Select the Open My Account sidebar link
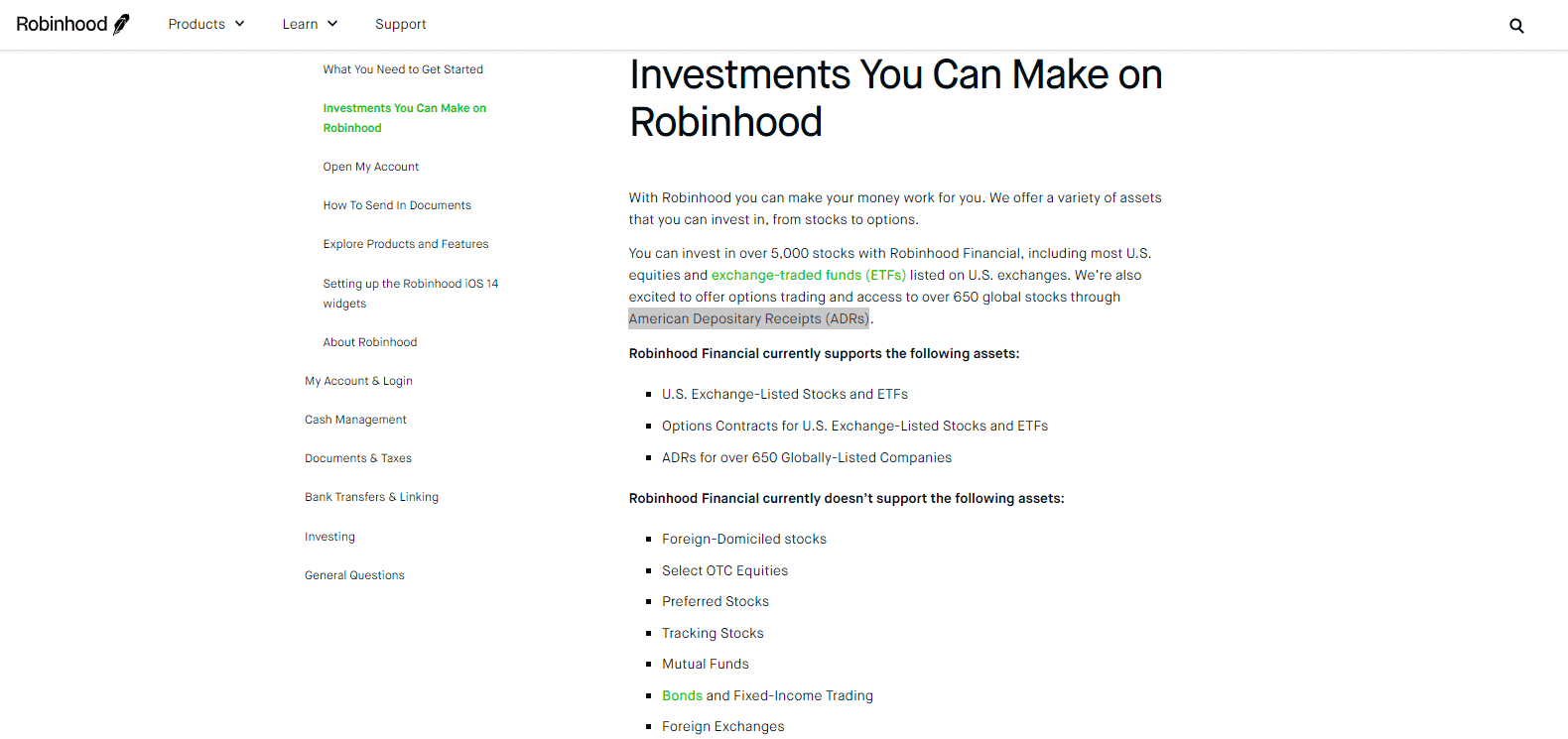Image resolution: width=1568 pixels, height=739 pixels. point(370,166)
